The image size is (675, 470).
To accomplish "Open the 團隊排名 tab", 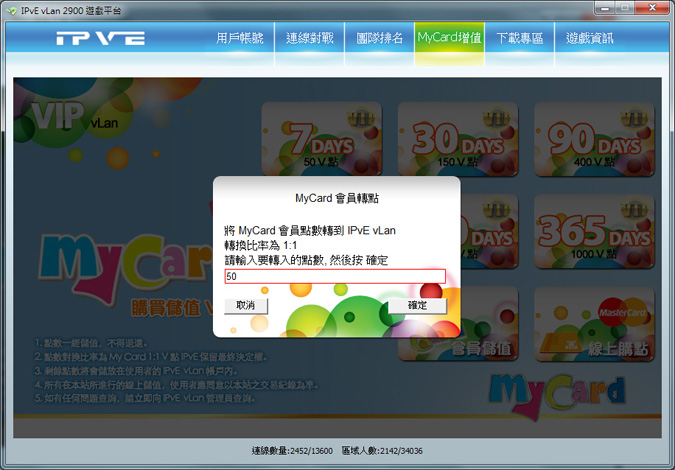I will [379, 38].
